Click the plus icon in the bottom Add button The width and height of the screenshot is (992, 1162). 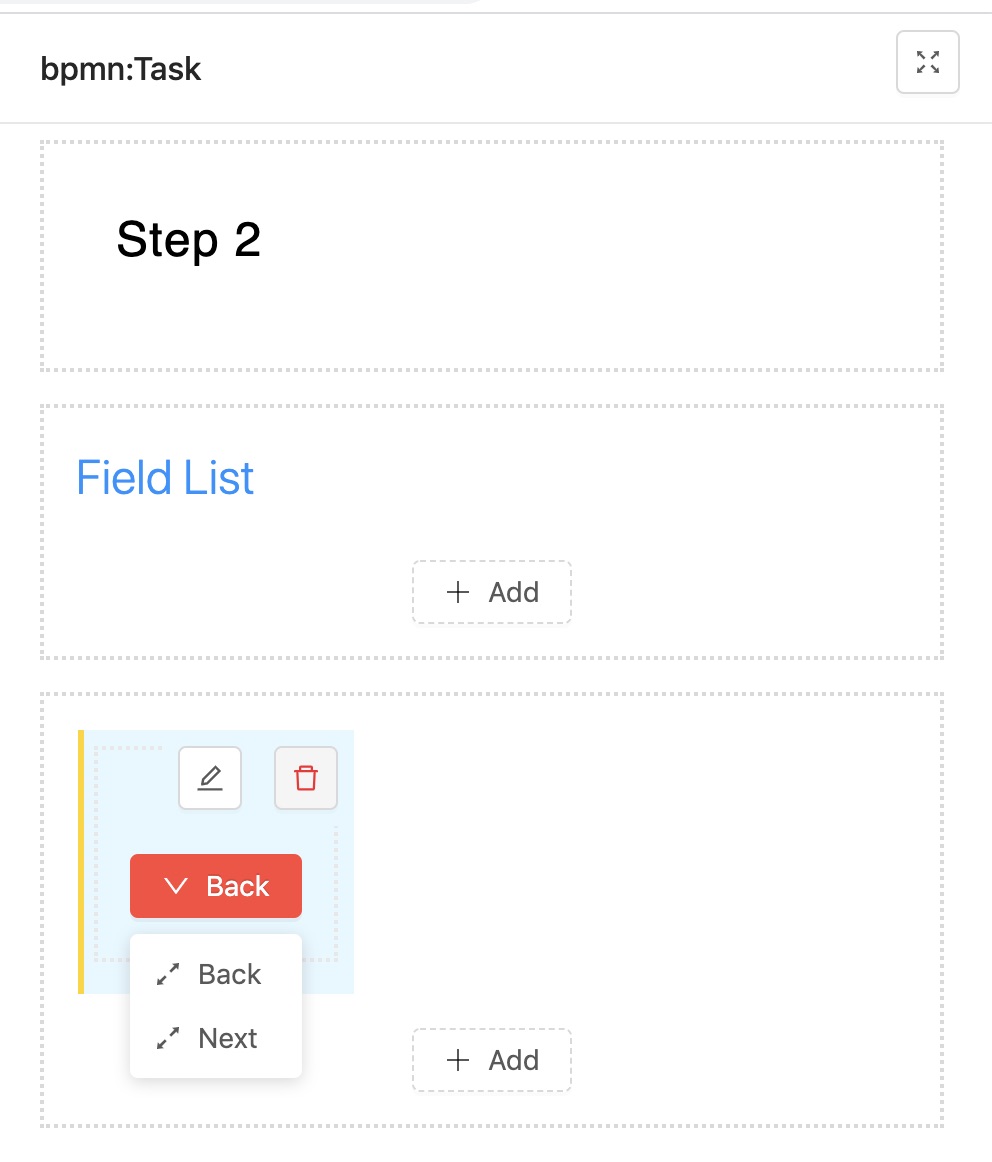(458, 1060)
